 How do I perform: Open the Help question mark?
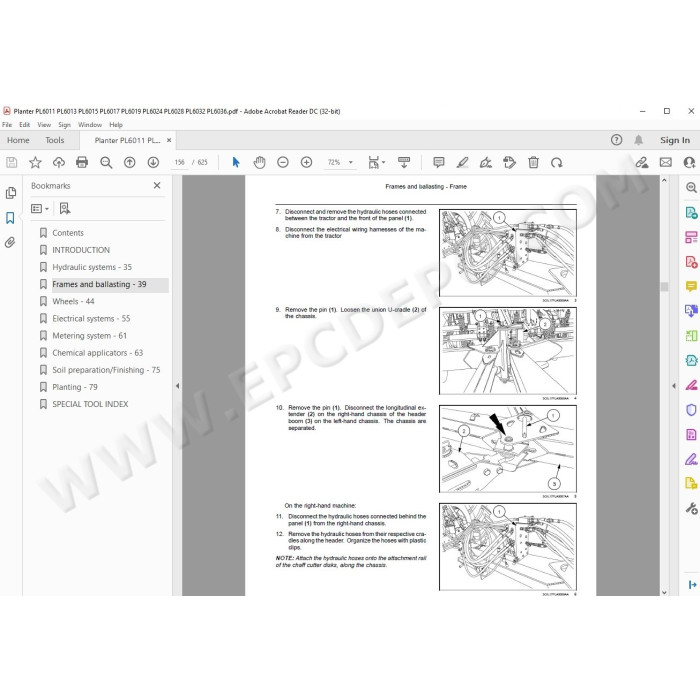pos(617,140)
